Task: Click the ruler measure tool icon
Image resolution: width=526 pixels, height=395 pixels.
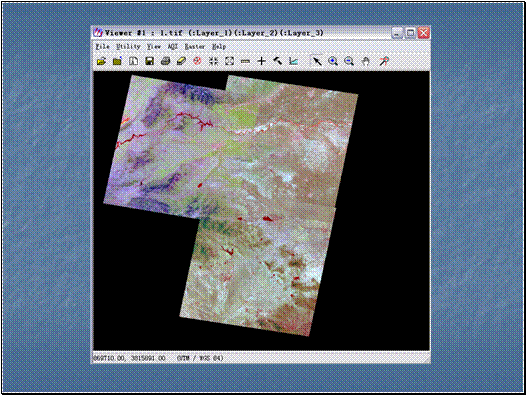Action: [246, 61]
